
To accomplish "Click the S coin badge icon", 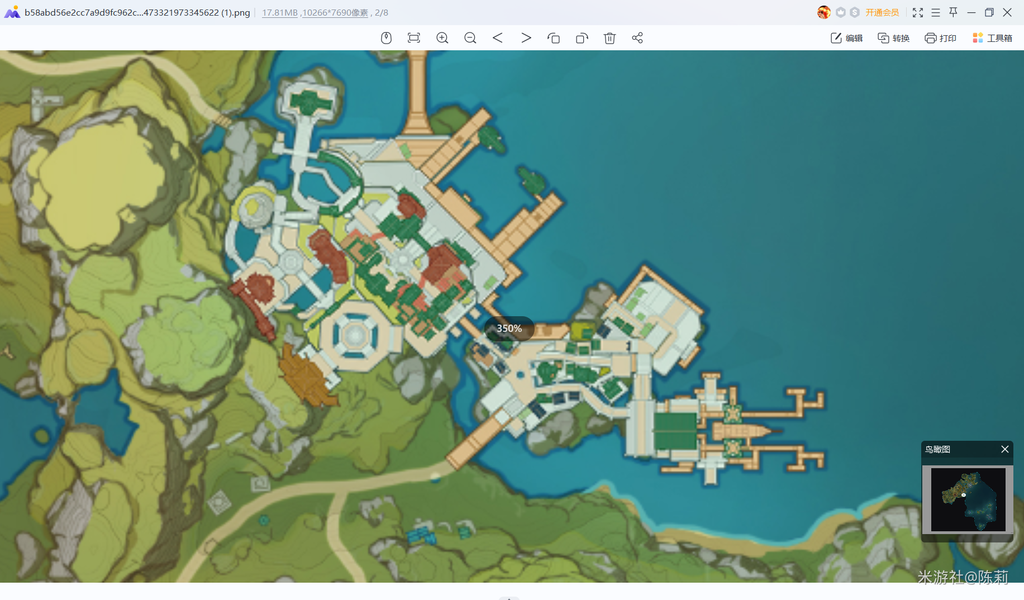I will (x=854, y=12).
